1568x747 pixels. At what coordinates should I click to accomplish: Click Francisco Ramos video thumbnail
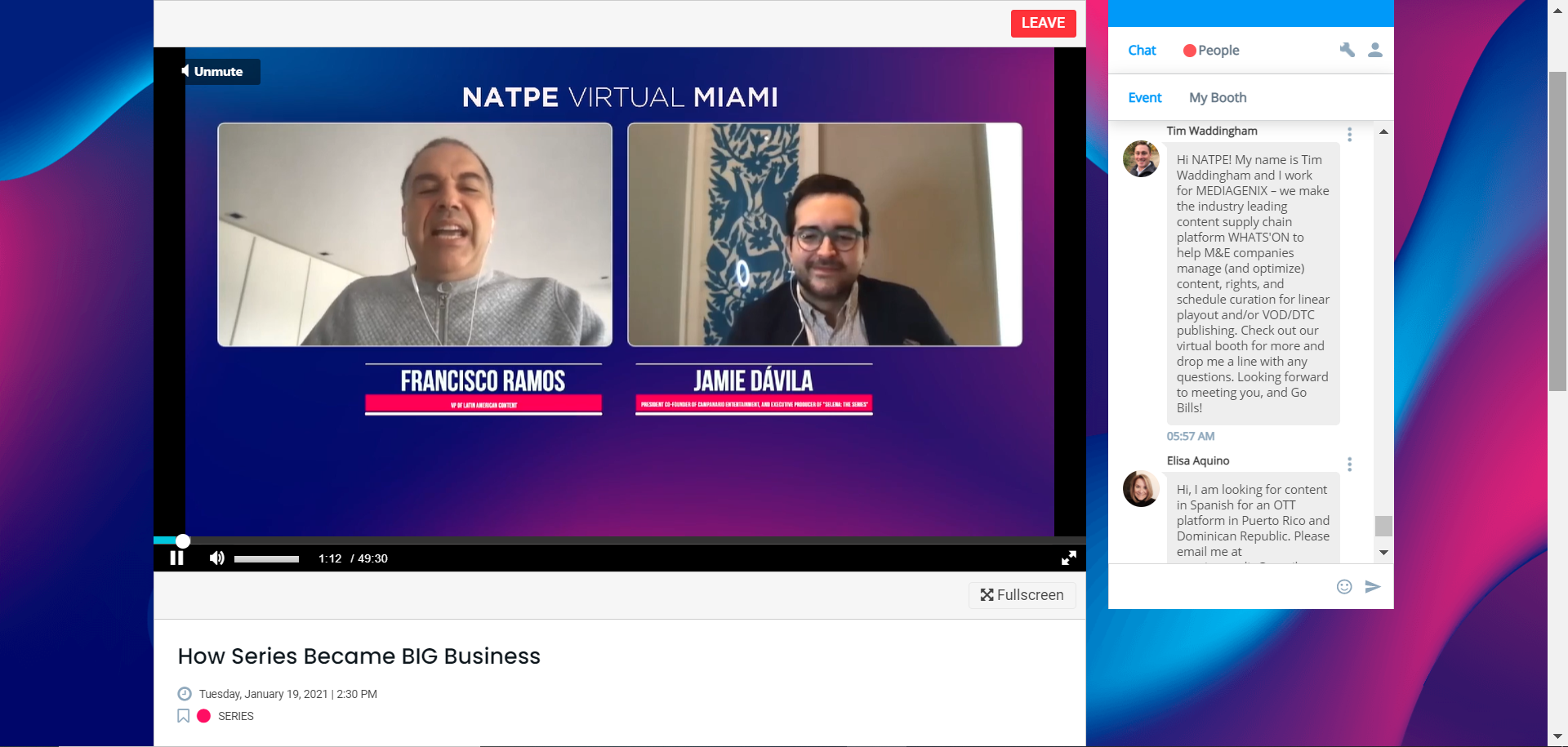pyautogui.click(x=415, y=234)
